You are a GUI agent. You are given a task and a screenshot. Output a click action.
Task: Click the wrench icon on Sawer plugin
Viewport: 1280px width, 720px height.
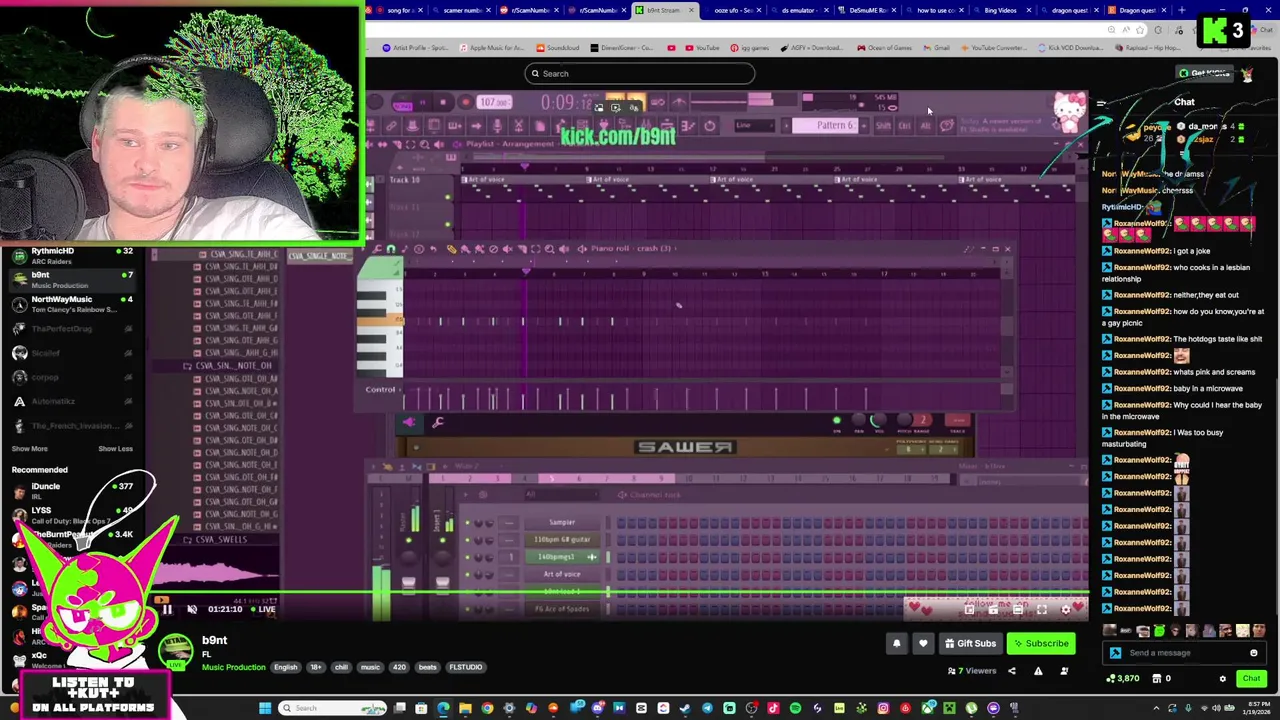[438, 422]
